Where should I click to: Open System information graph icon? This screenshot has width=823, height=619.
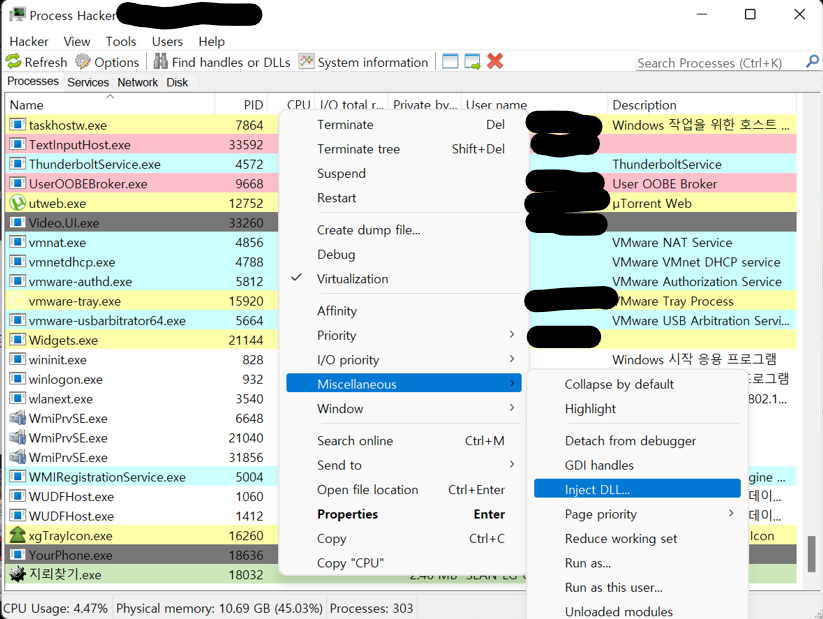(306, 61)
